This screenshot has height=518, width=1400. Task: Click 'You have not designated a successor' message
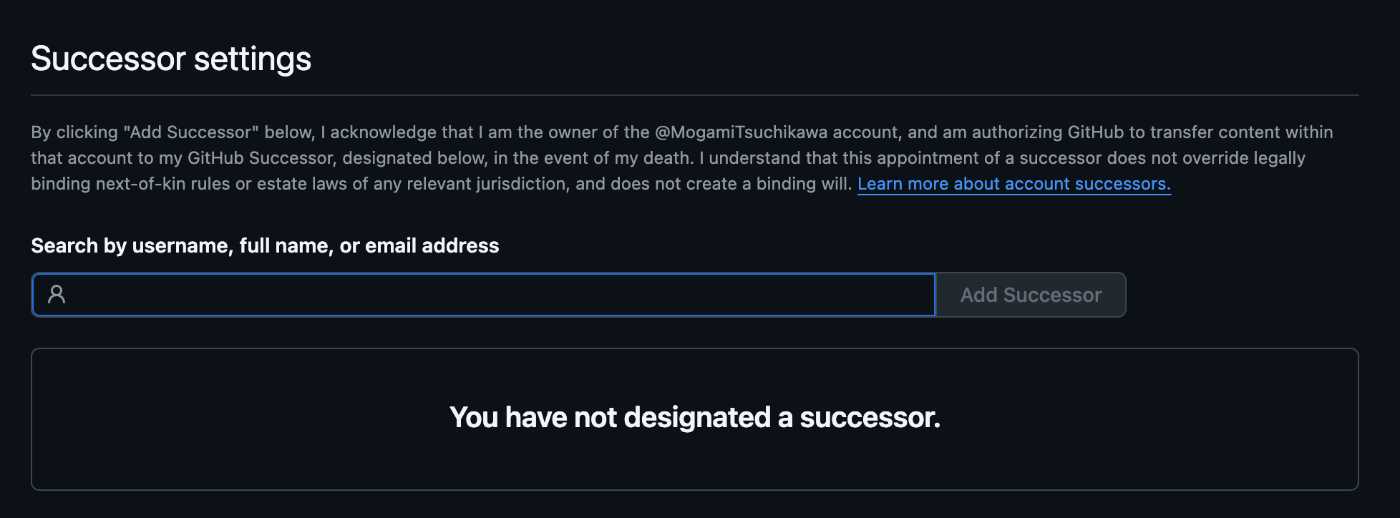[x=694, y=418]
